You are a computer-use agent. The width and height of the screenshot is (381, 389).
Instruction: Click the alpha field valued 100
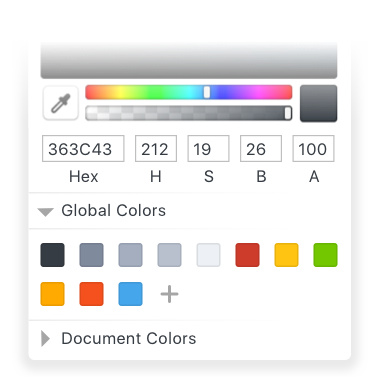[x=313, y=149]
